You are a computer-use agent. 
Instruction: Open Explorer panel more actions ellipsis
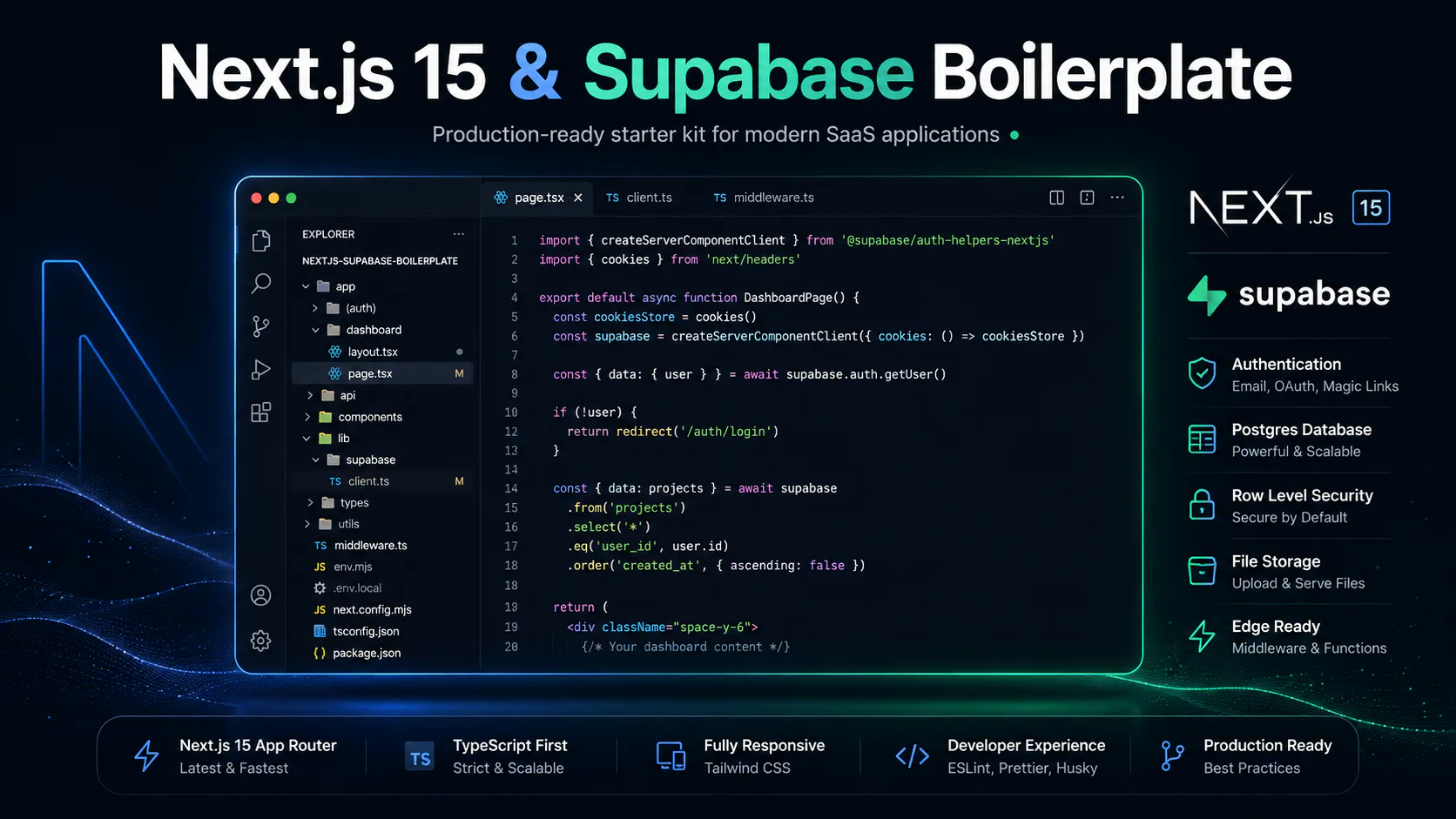coord(459,234)
